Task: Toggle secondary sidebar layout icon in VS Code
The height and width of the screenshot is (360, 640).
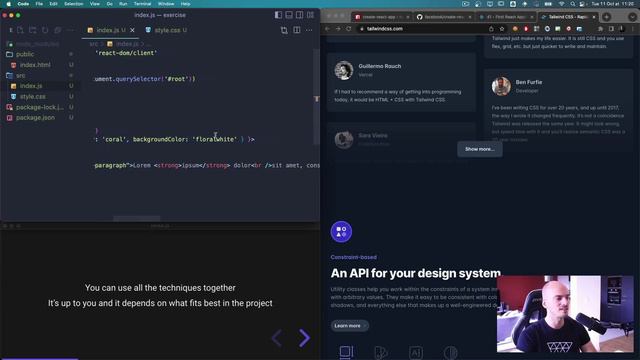Action: (300, 15)
